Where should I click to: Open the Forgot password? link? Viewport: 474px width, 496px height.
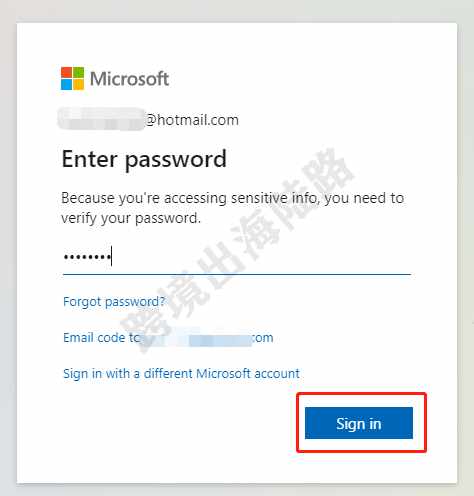tap(114, 302)
